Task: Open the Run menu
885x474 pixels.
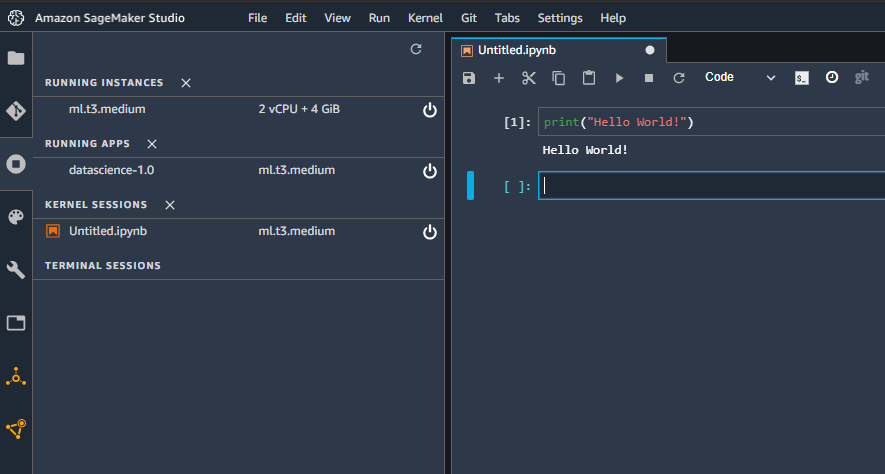Action: click(x=379, y=18)
